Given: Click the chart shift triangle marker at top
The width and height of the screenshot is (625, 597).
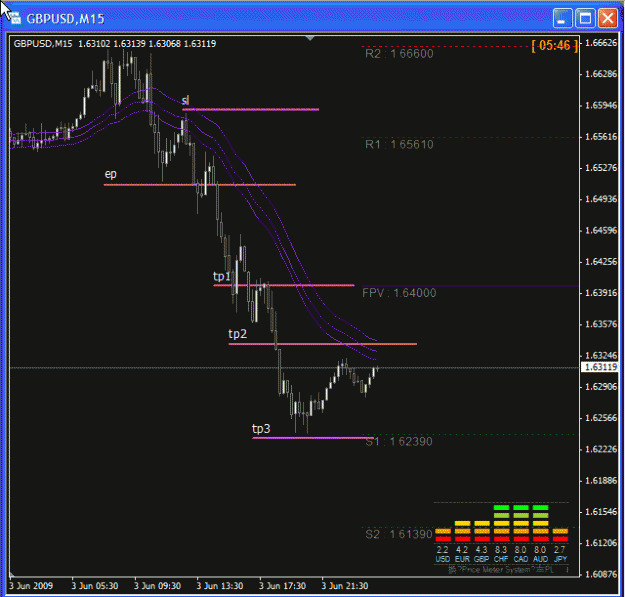Looking at the screenshot, I should pos(310,38).
